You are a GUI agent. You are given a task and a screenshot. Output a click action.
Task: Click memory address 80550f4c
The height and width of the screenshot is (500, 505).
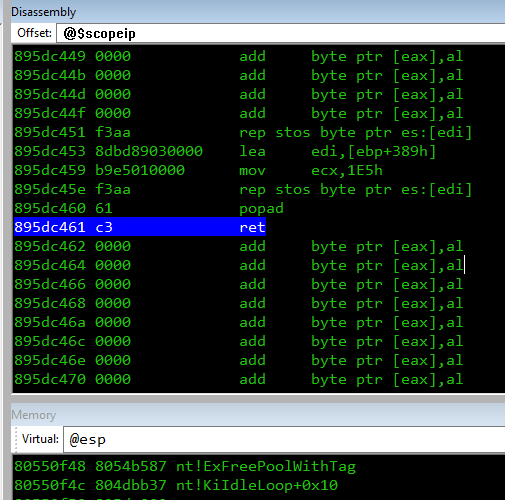coord(50,485)
